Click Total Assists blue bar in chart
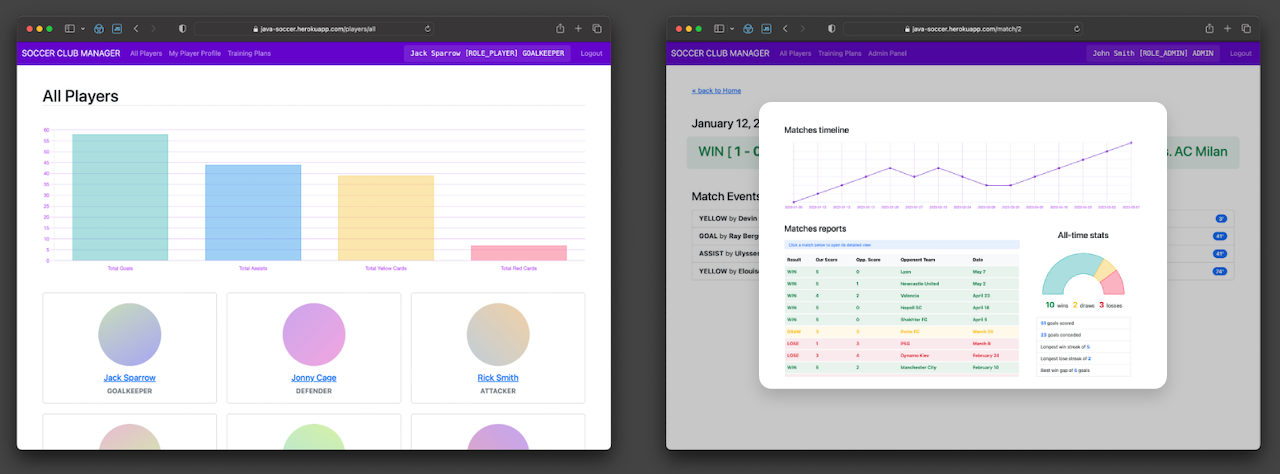This screenshot has width=1280, height=474. coord(253,213)
